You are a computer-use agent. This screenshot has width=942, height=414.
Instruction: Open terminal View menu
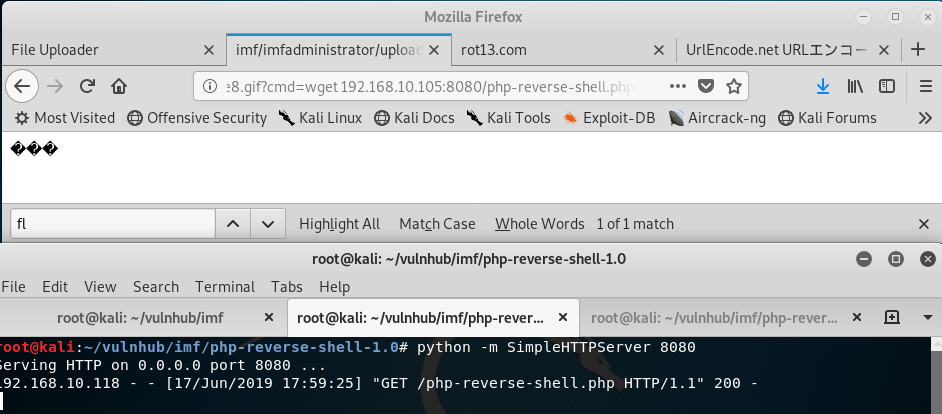pos(100,287)
